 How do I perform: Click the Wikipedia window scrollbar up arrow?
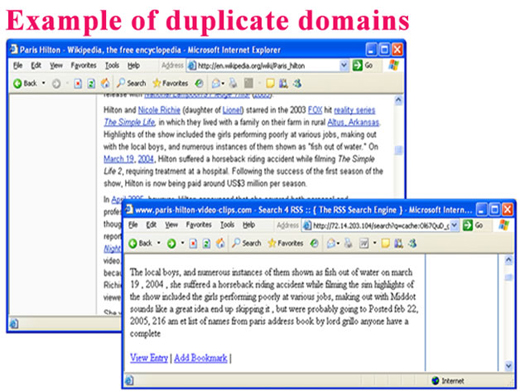coord(398,100)
